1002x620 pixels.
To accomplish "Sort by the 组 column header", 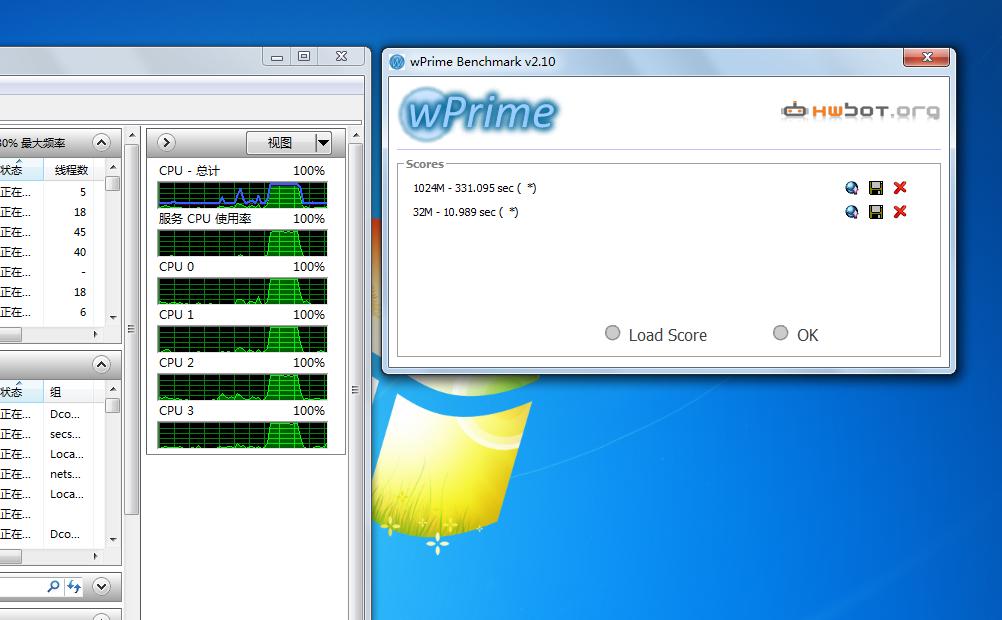I will 70,392.
